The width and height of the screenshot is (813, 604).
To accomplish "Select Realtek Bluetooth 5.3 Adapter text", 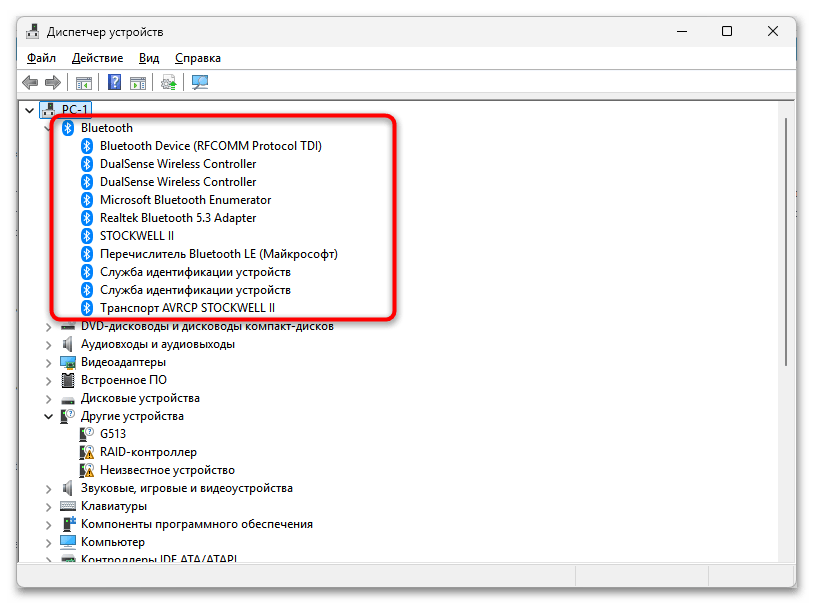I will click(x=178, y=218).
